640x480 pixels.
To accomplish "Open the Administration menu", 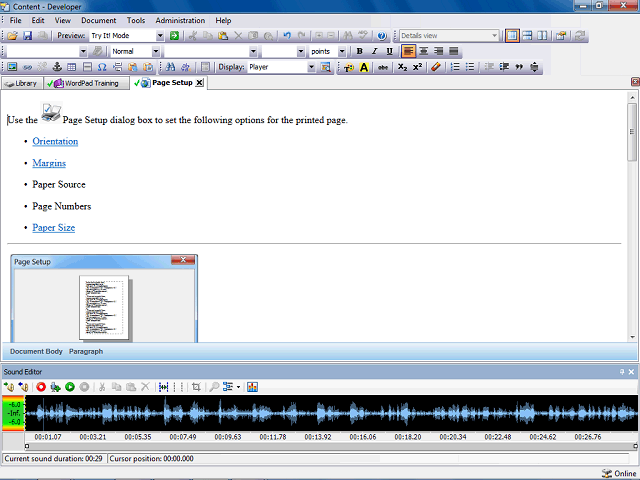I will click(x=180, y=20).
